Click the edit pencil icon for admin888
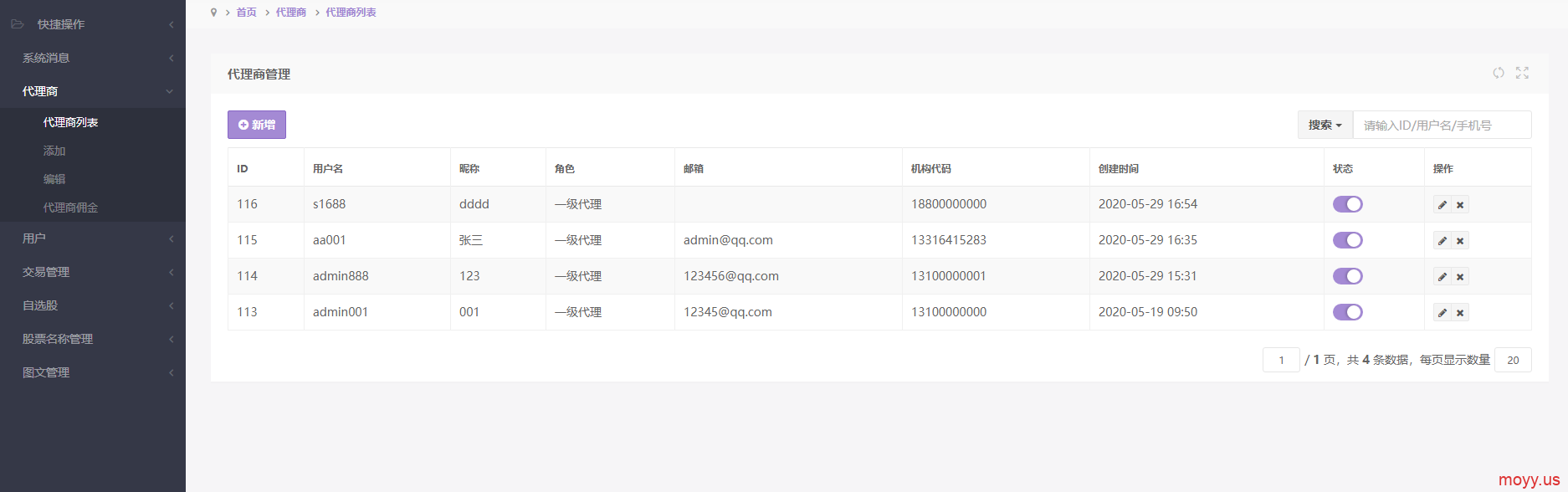1568x492 pixels. click(1442, 277)
